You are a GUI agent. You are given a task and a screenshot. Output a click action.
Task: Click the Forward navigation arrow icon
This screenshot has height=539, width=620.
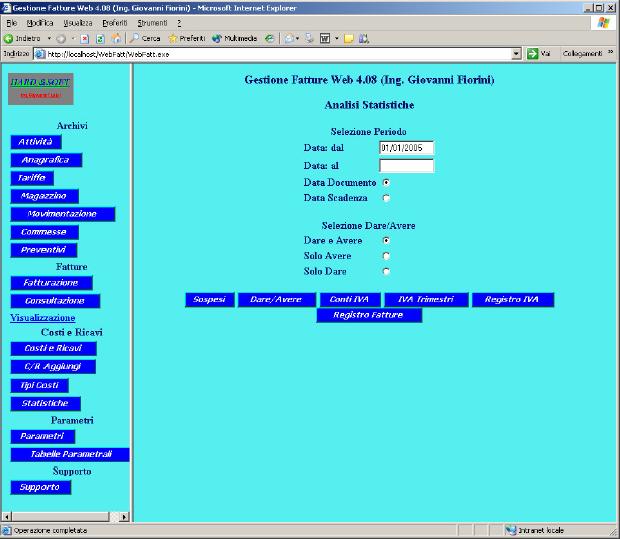coord(61,39)
